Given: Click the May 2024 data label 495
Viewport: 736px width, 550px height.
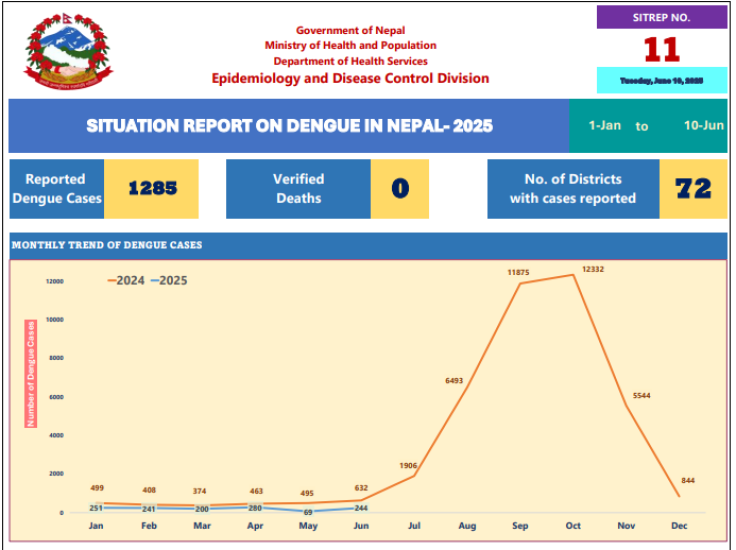Looking at the screenshot, I should pos(307,493).
